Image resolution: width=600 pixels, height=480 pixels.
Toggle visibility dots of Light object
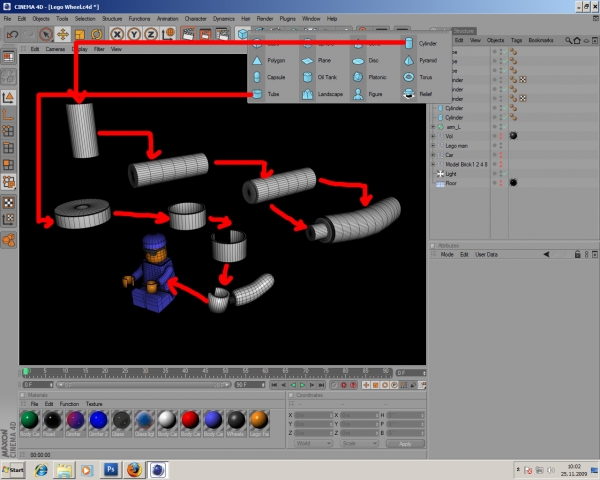point(501,174)
